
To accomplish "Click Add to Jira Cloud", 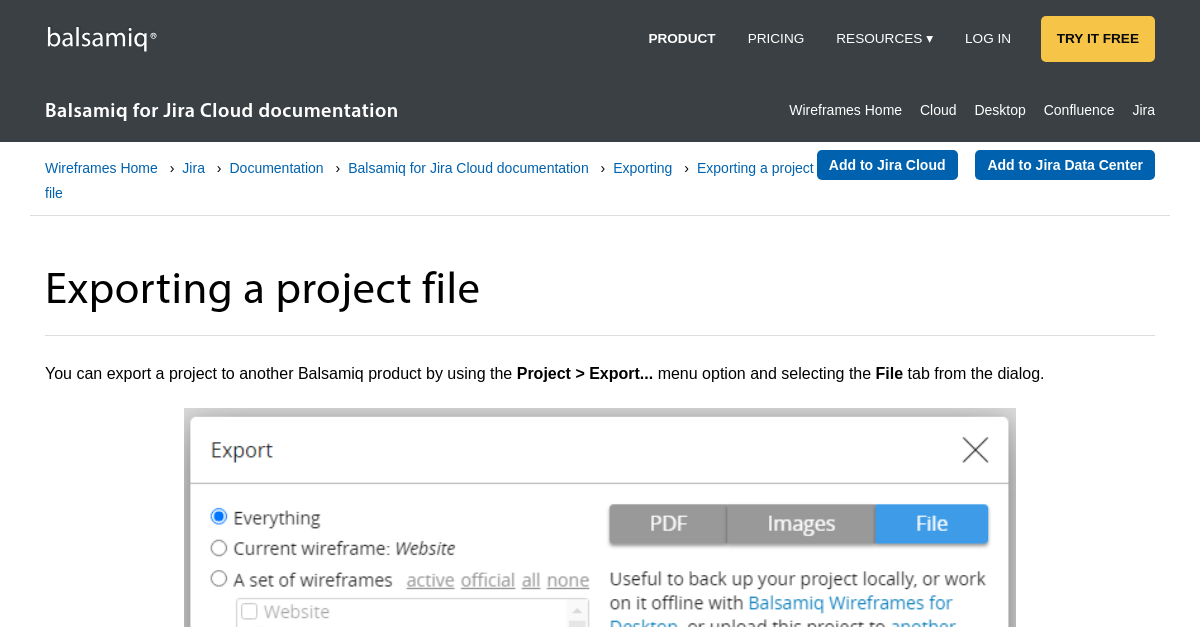I will pyautogui.click(x=887, y=164).
